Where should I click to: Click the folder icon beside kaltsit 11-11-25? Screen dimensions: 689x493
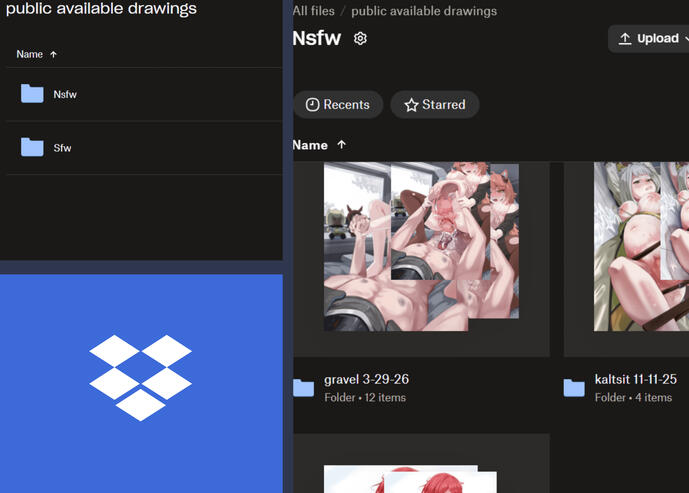click(x=574, y=388)
